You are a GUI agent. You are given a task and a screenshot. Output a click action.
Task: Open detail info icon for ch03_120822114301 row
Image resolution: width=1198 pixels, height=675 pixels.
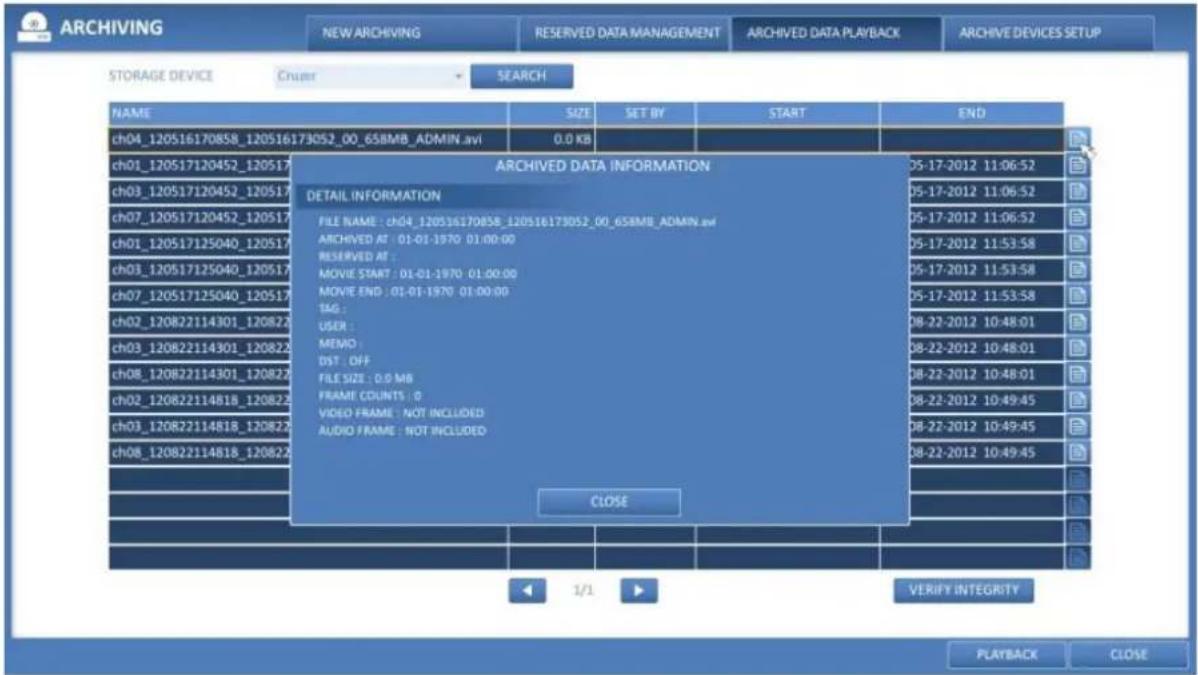1077,348
